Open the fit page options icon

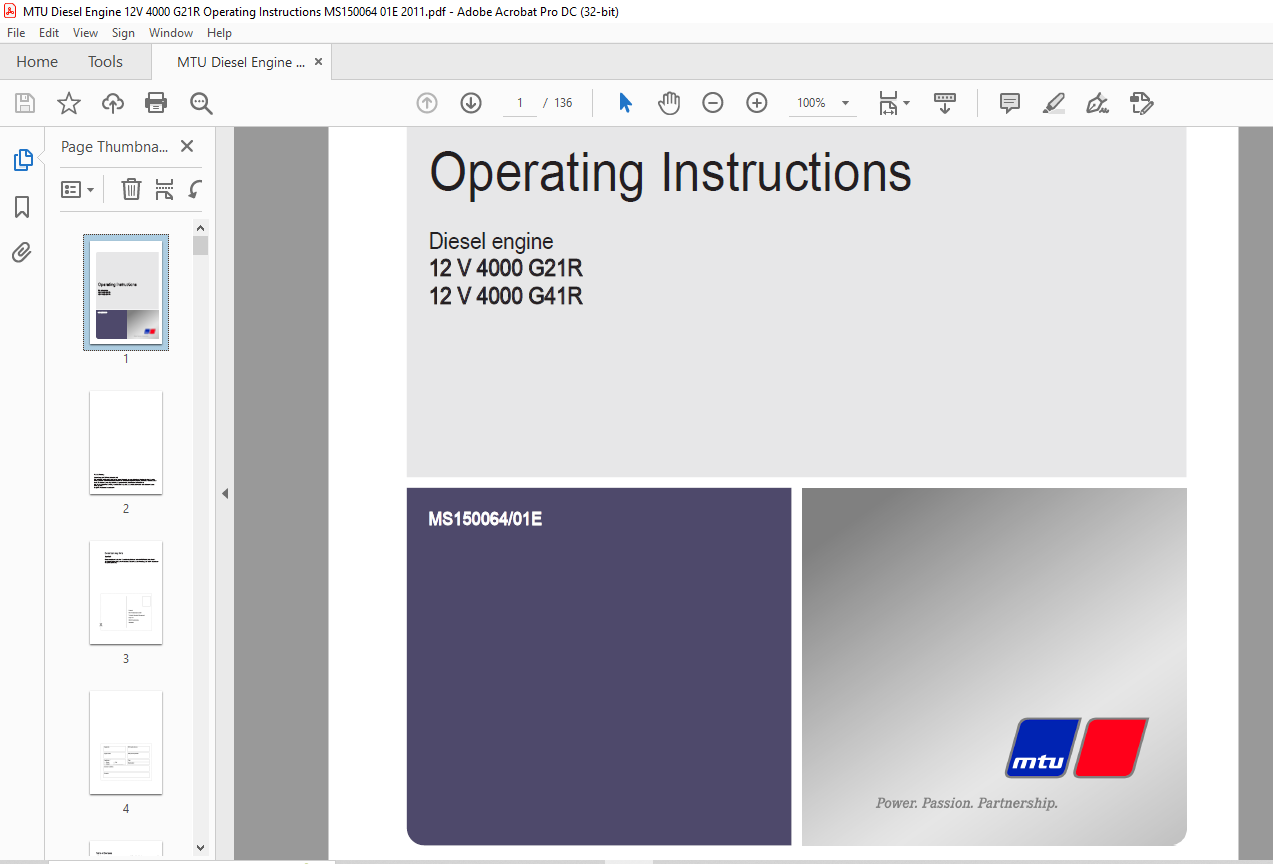894,103
